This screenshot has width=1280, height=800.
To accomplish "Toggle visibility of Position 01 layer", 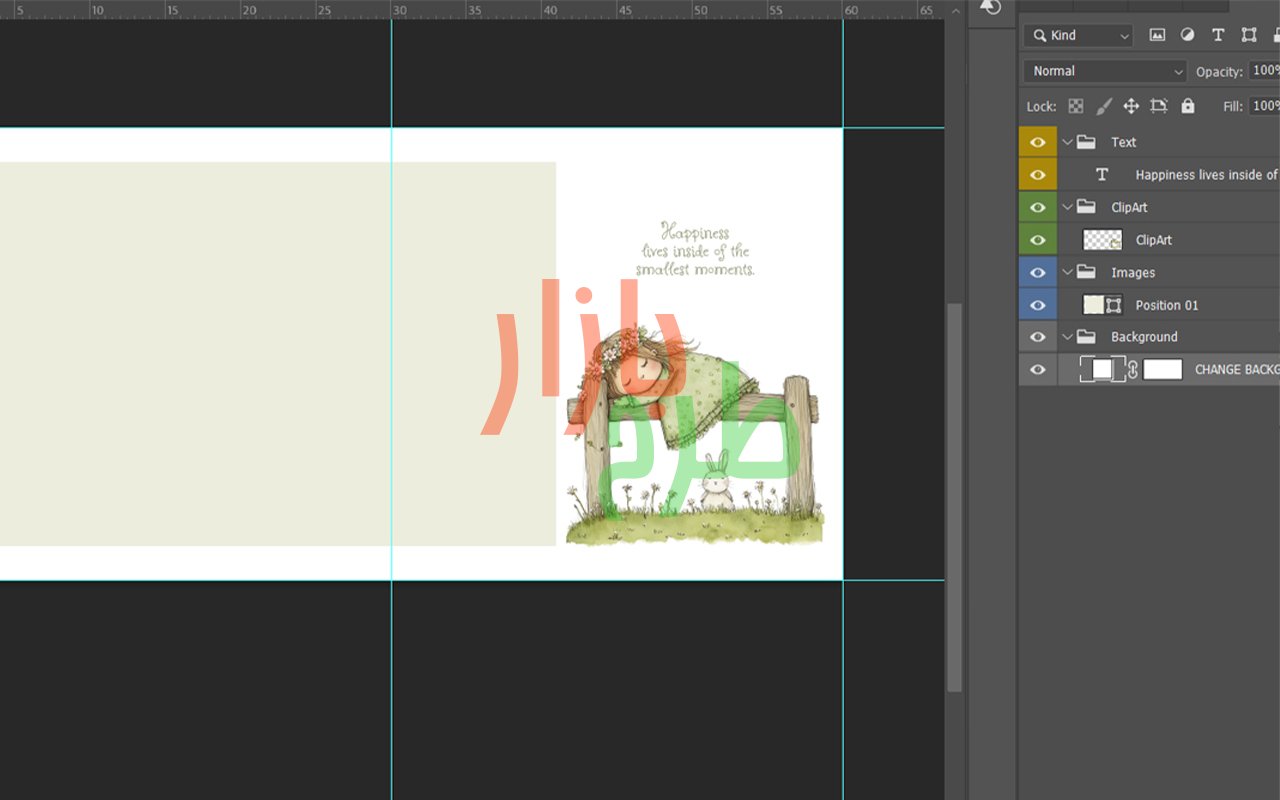I will [1038, 305].
